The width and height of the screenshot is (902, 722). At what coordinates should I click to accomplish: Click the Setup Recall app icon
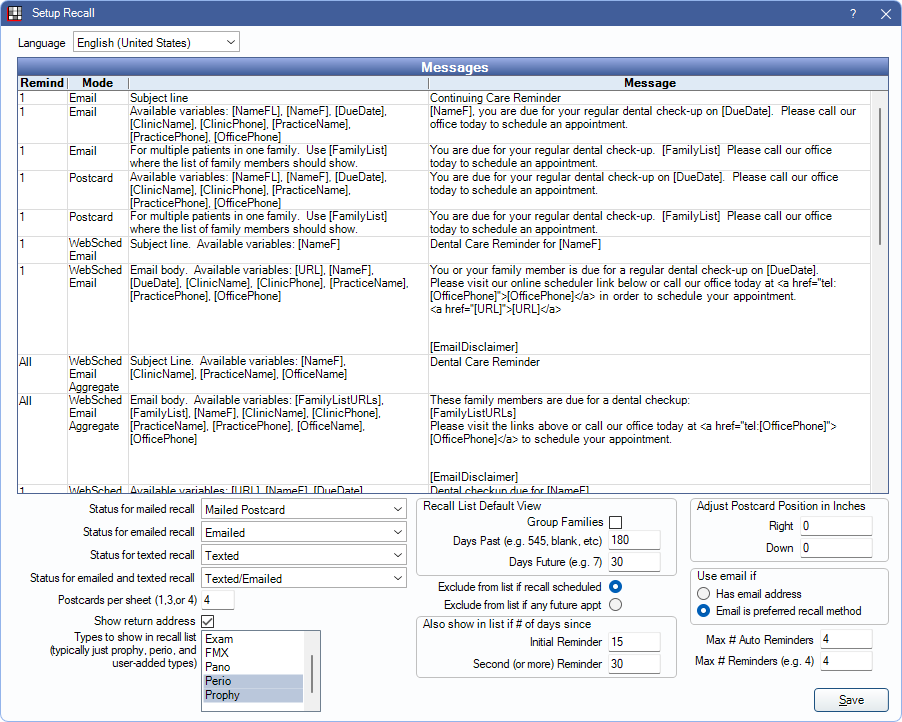15,14
